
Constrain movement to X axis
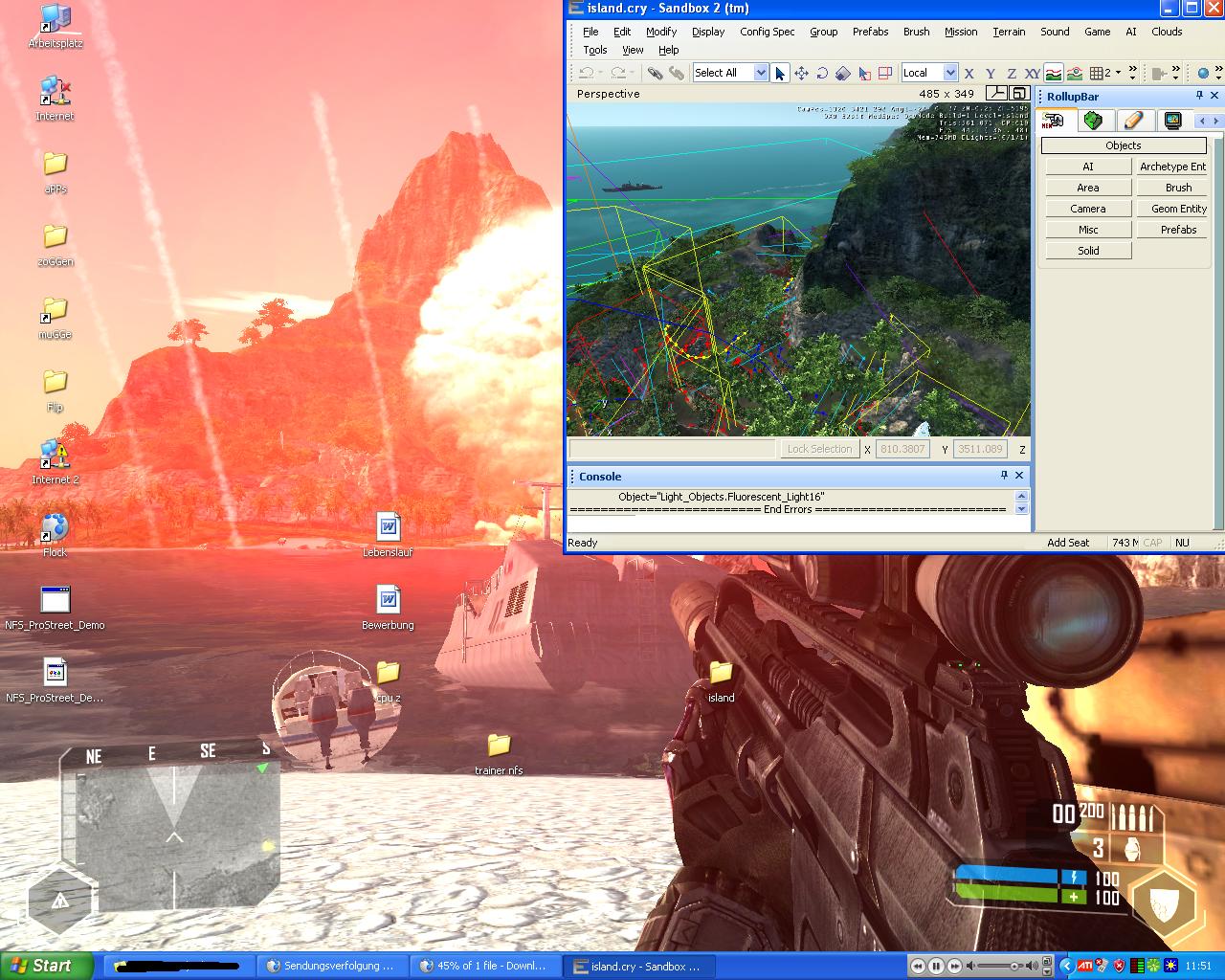pos(969,73)
